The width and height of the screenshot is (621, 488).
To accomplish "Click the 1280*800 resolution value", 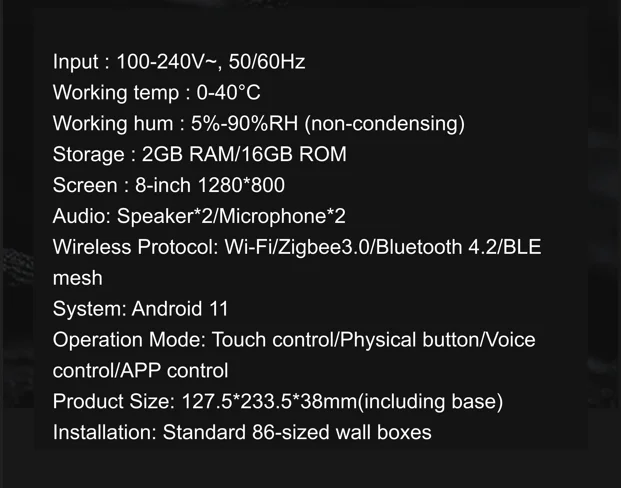I will tap(241, 185).
